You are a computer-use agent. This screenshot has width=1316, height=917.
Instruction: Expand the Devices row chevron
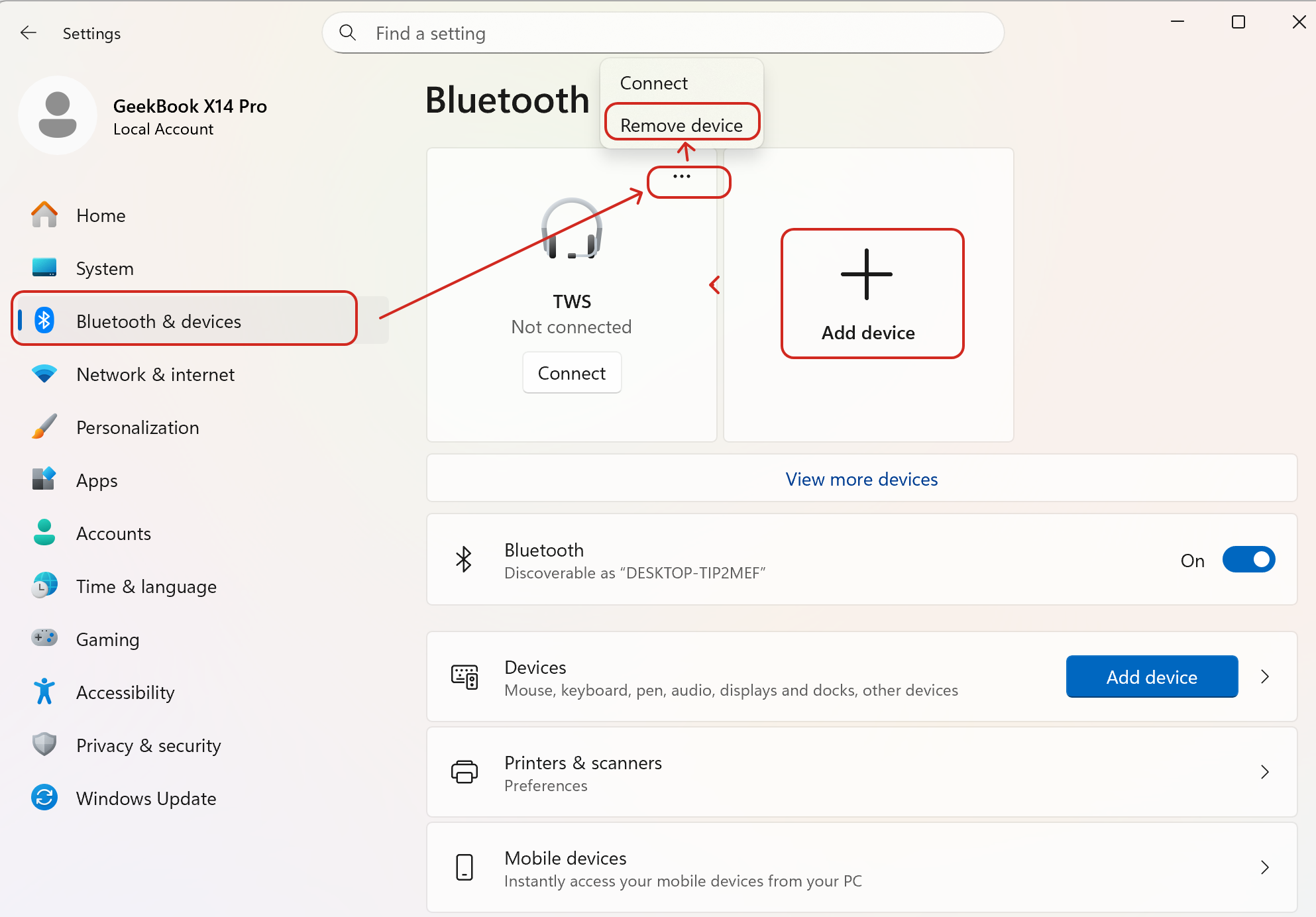point(1264,676)
